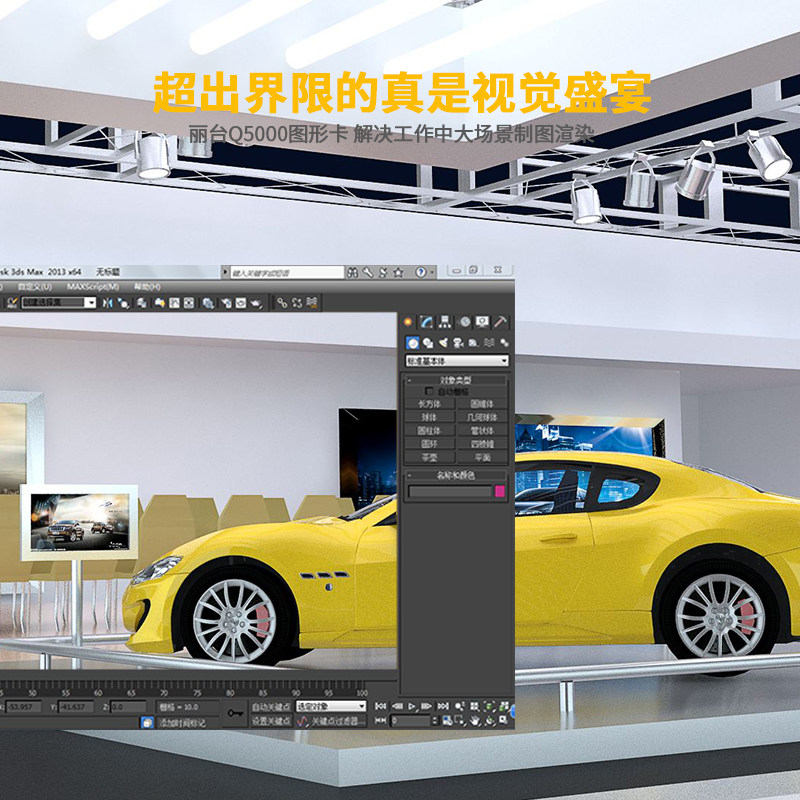The image size is (800, 800).
Task: Select the Shapes category icon
Action: click(x=428, y=343)
